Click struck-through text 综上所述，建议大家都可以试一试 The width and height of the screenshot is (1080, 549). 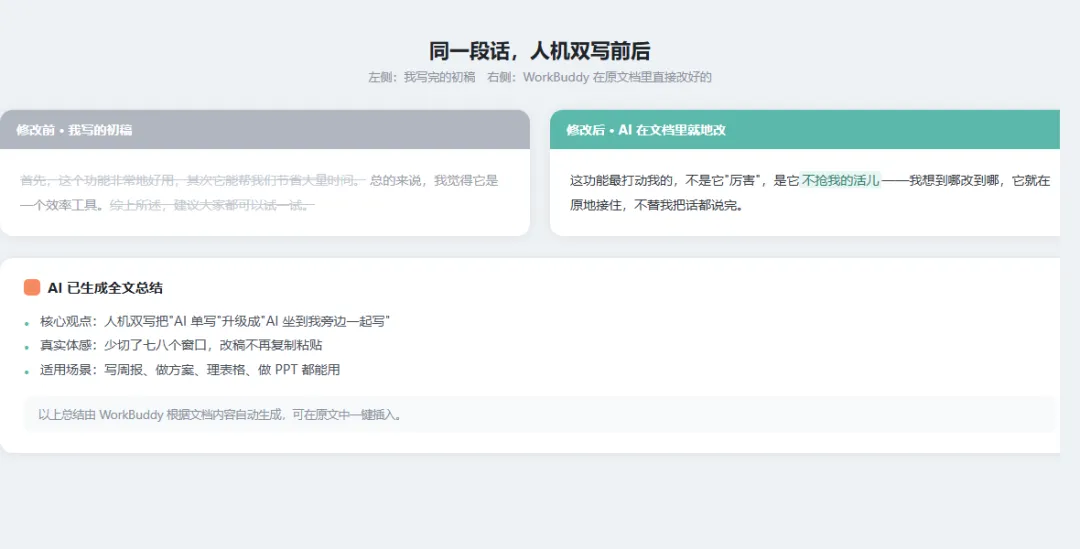tap(212, 205)
